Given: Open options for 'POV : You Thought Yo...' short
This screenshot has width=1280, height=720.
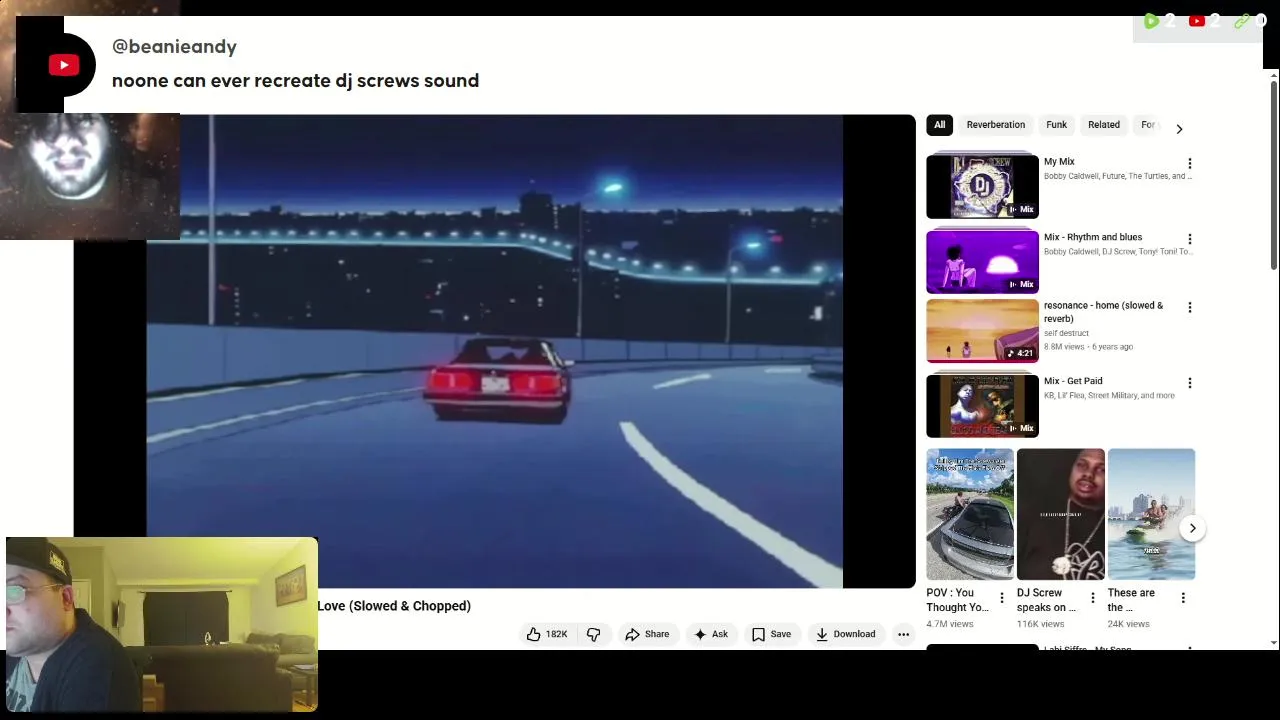Looking at the screenshot, I should tap(1001, 598).
